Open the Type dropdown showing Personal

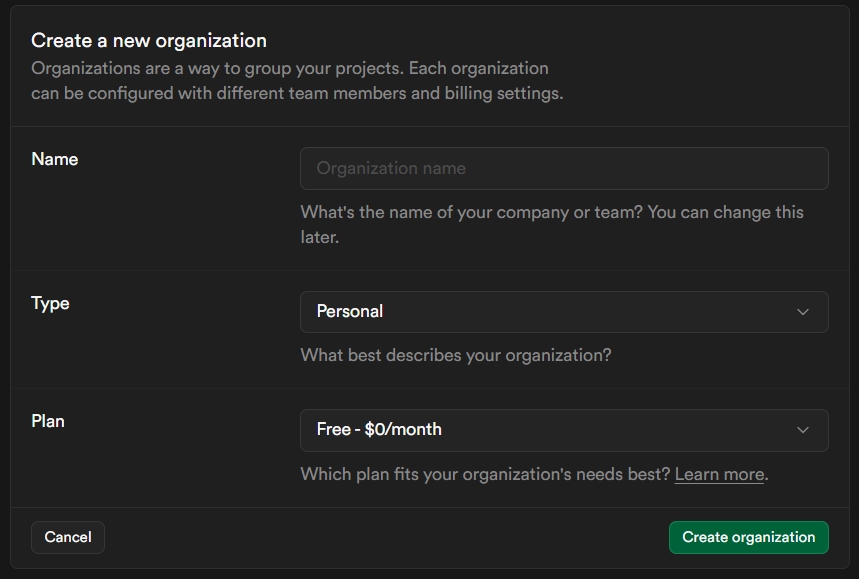(563, 312)
